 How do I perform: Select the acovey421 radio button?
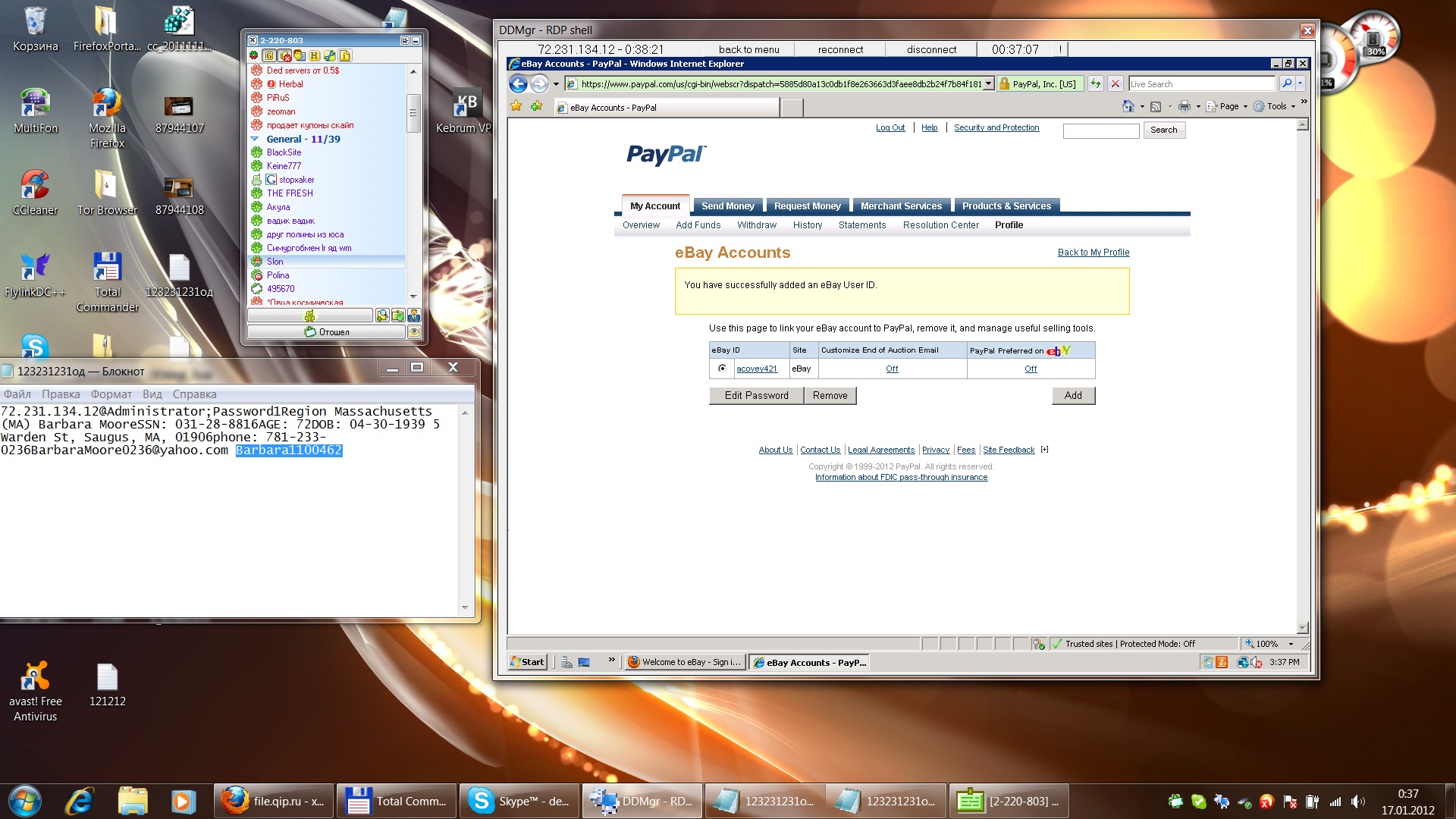(722, 369)
